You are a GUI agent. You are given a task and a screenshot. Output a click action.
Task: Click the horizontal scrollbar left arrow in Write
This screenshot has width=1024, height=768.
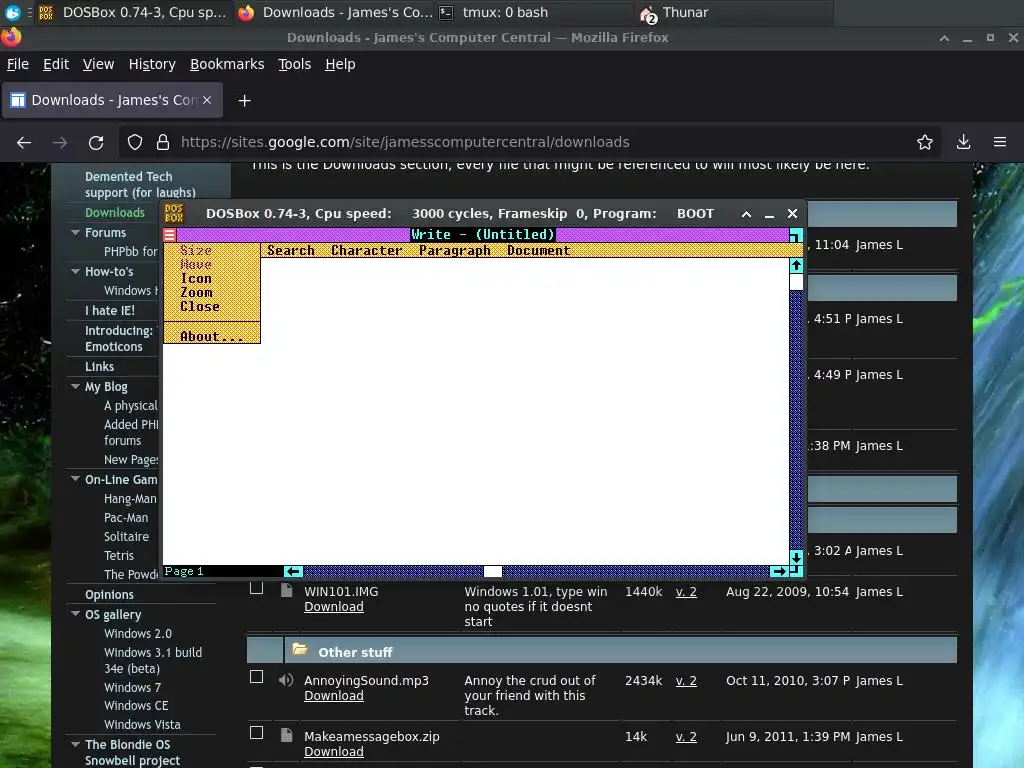(294, 571)
